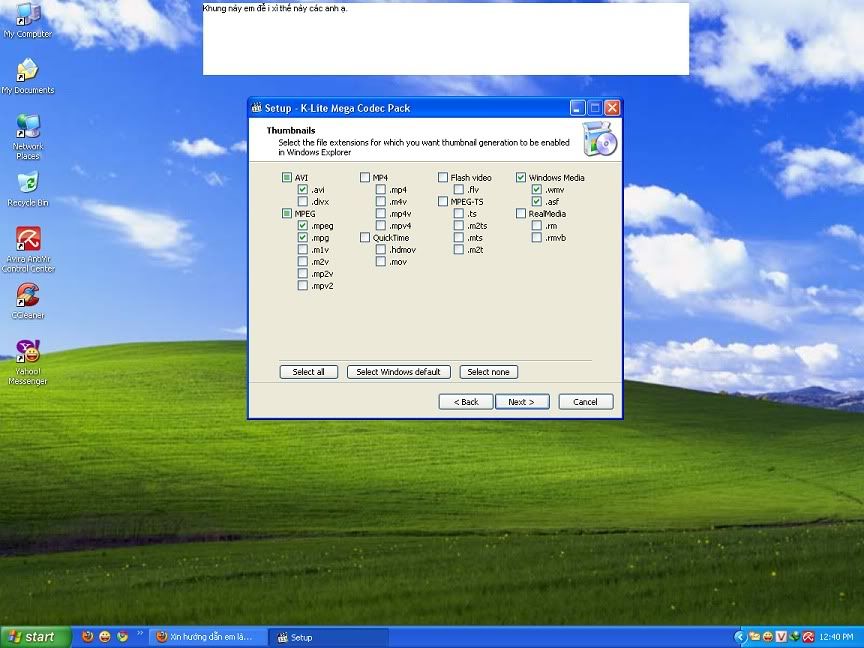
Task: Check the .divx extension checkbox
Action: (303, 202)
